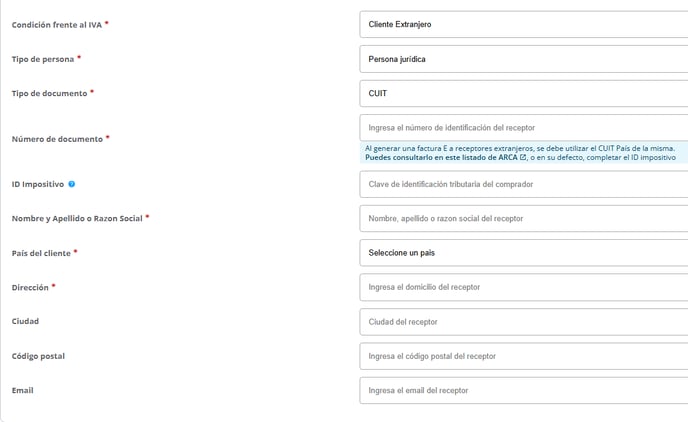The height and width of the screenshot is (422, 688).
Task: Focus the 'código postal del receptor' input
Action: click(522, 356)
